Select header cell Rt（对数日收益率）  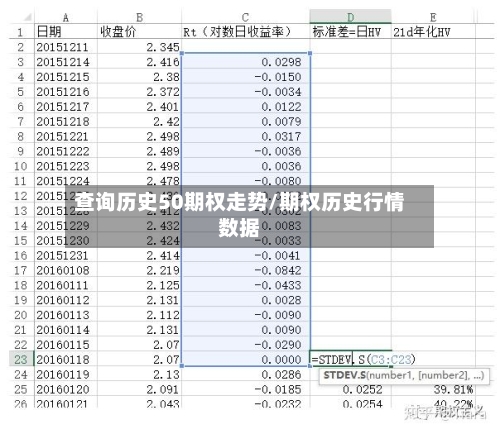pyautogui.click(x=246, y=32)
